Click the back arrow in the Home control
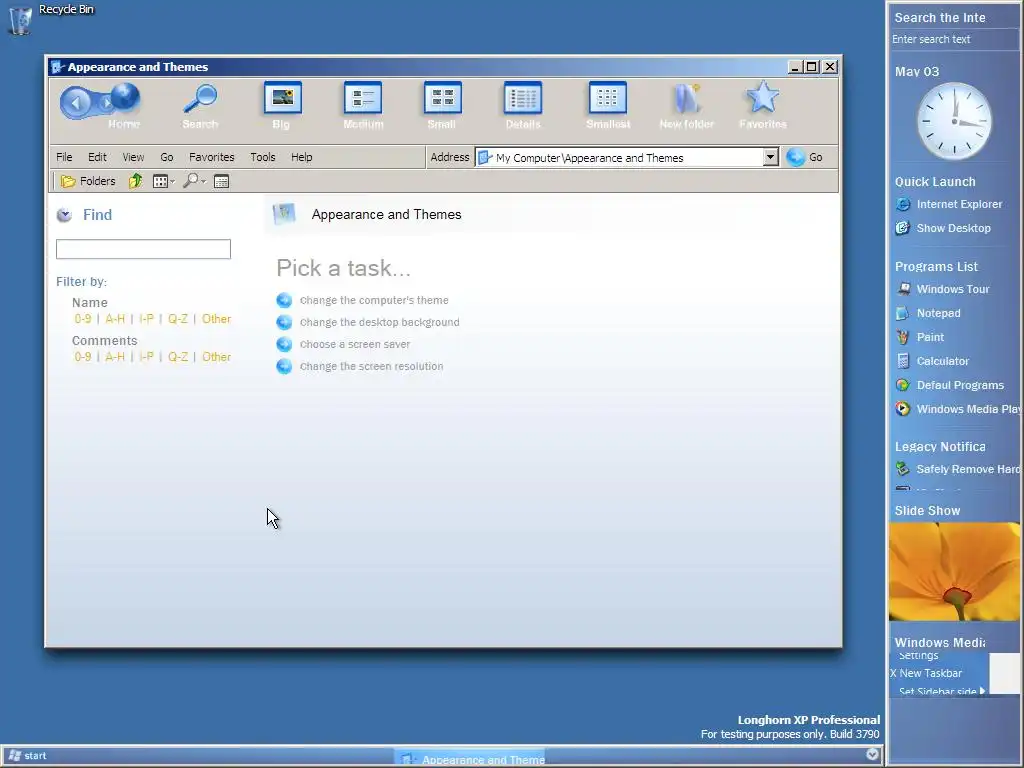 click(x=76, y=103)
